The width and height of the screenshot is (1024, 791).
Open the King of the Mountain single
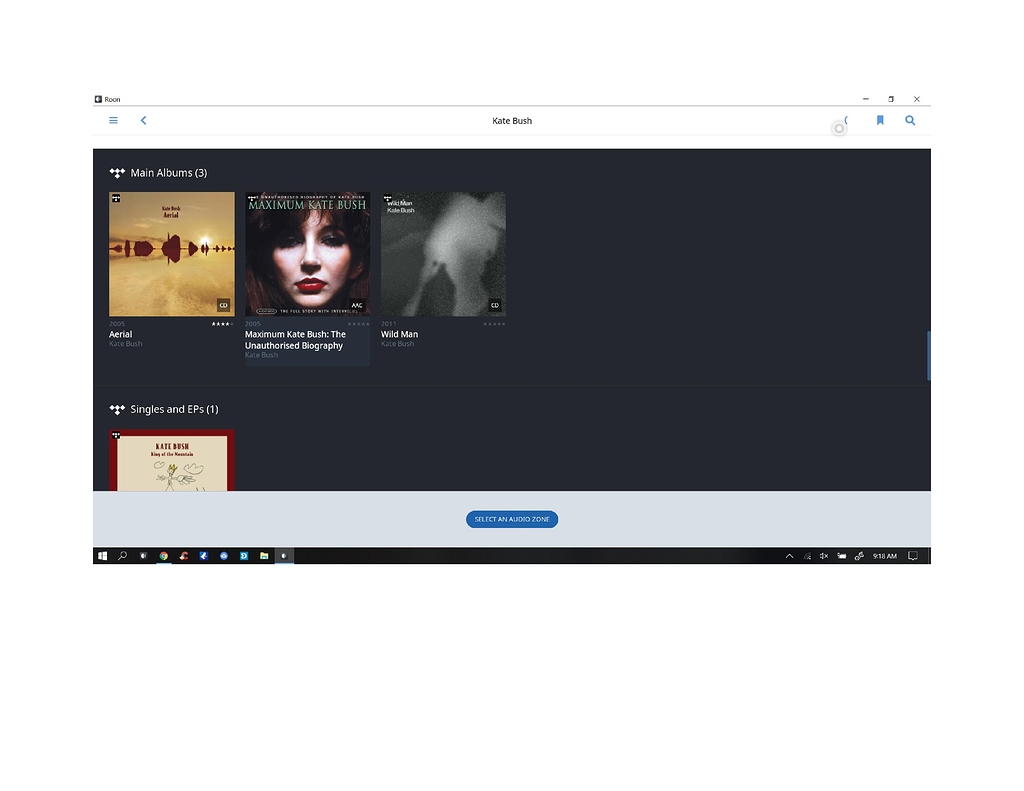[x=171, y=460]
